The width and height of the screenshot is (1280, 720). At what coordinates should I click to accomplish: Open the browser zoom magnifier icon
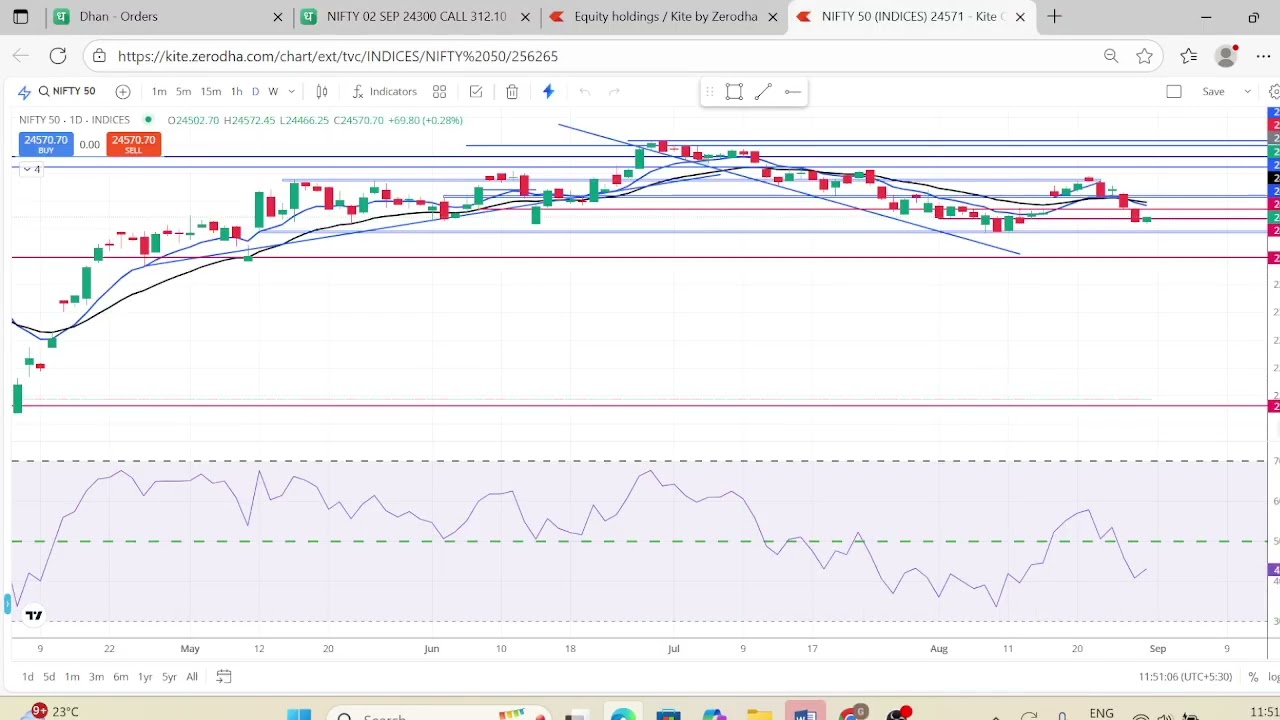[x=1111, y=56]
